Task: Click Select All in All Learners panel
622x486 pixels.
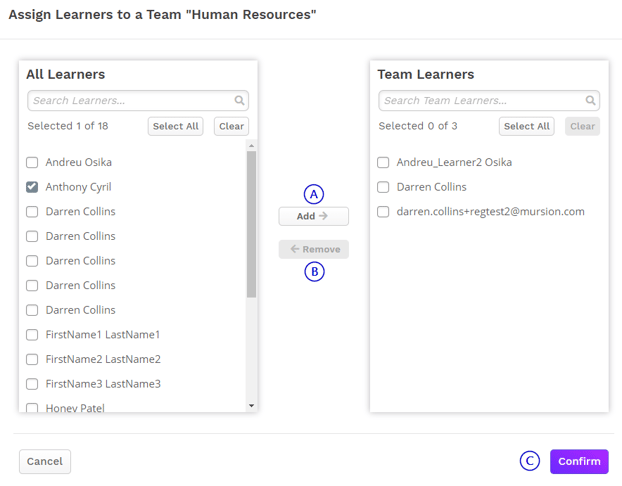Action: [x=176, y=126]
